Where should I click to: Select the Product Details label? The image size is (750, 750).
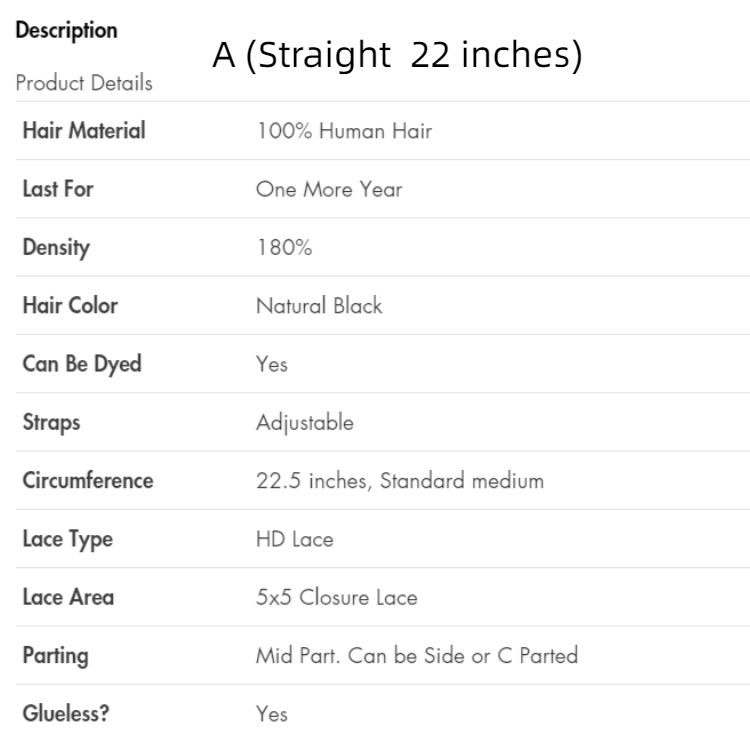tap(84, 83)
